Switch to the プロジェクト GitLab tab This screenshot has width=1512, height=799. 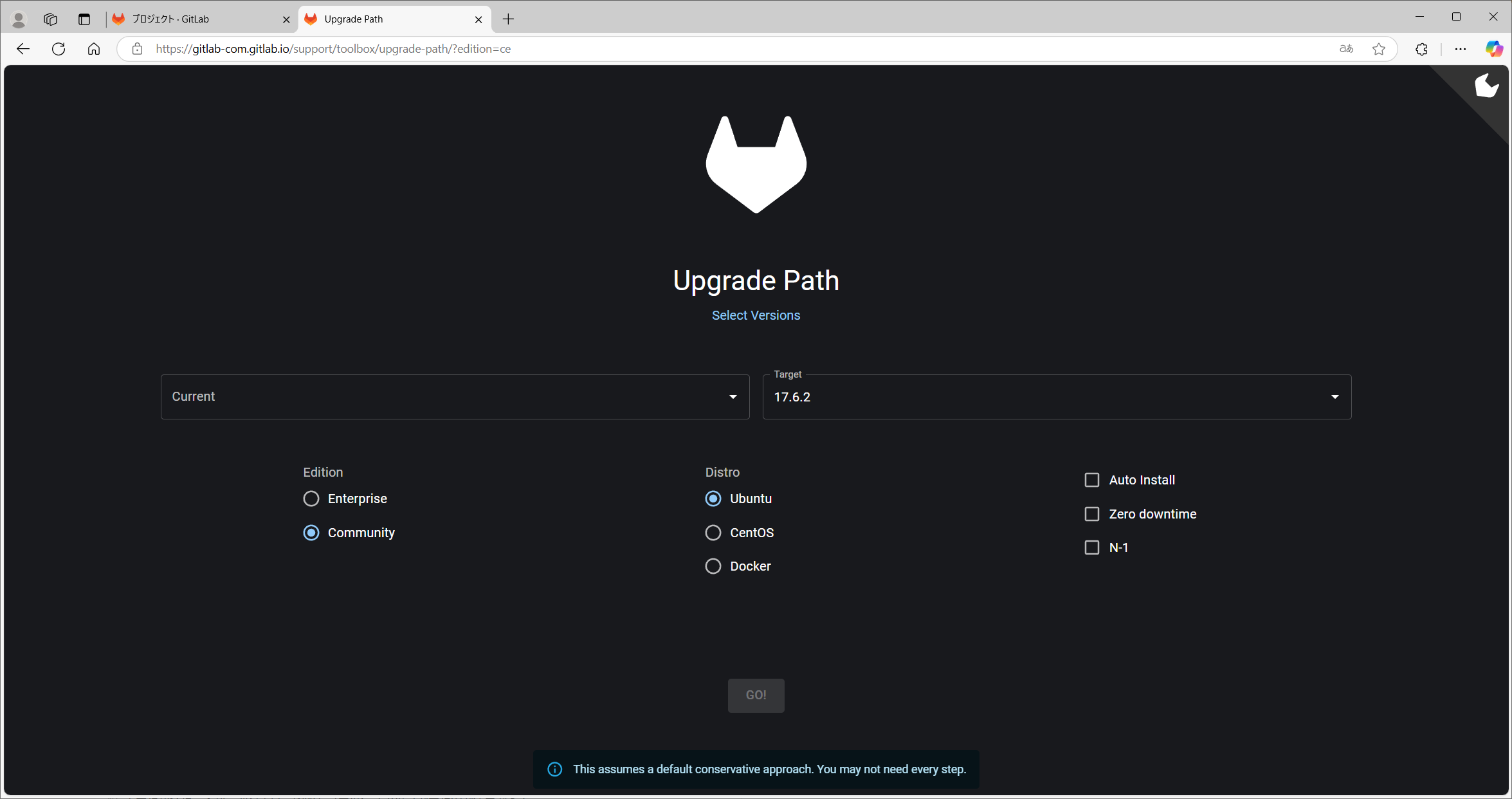(x=193, y=19)
